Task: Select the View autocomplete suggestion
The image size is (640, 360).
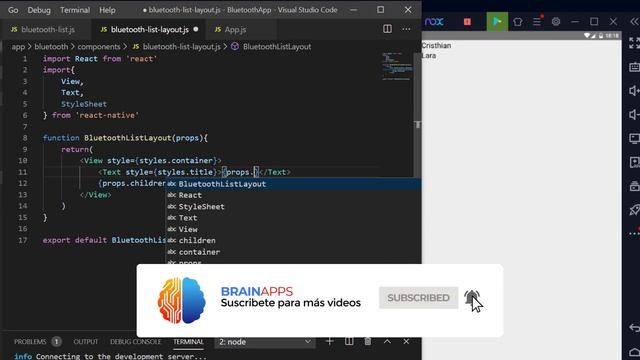Action: 293,229
